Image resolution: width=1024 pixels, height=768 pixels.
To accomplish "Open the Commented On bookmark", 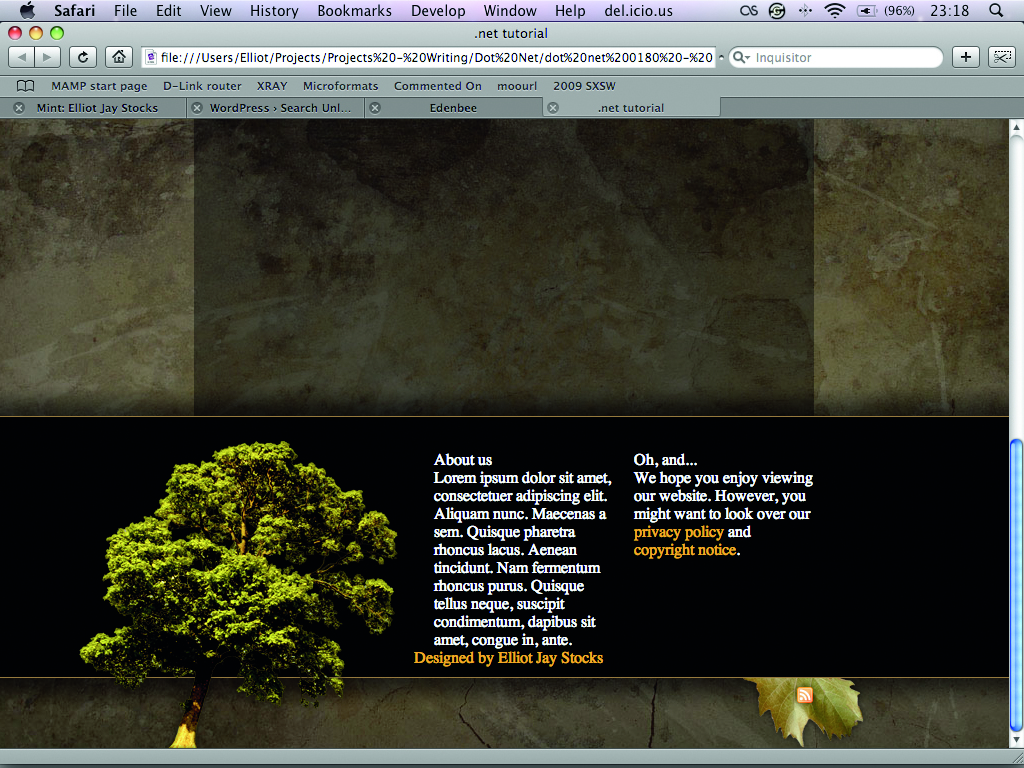I will (438, 86).
